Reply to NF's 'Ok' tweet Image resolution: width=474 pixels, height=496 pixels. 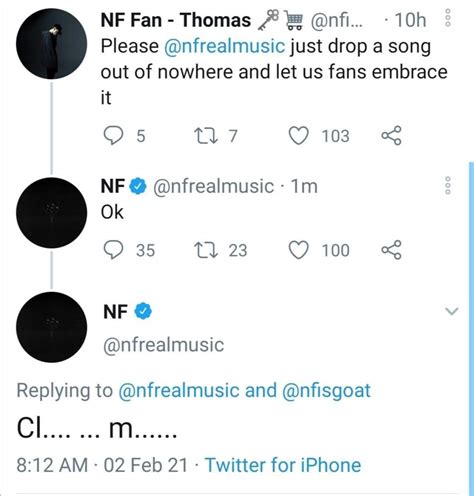tap(113, 250)
